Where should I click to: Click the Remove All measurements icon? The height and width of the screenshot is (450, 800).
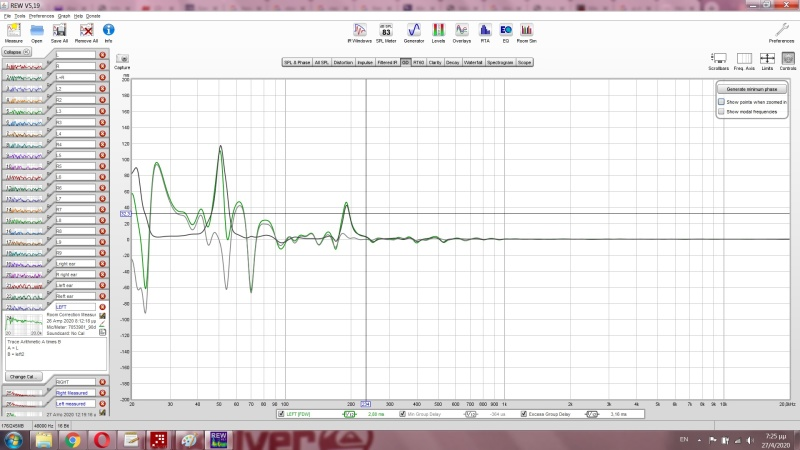pyautogui.click(x=87, y=32)
